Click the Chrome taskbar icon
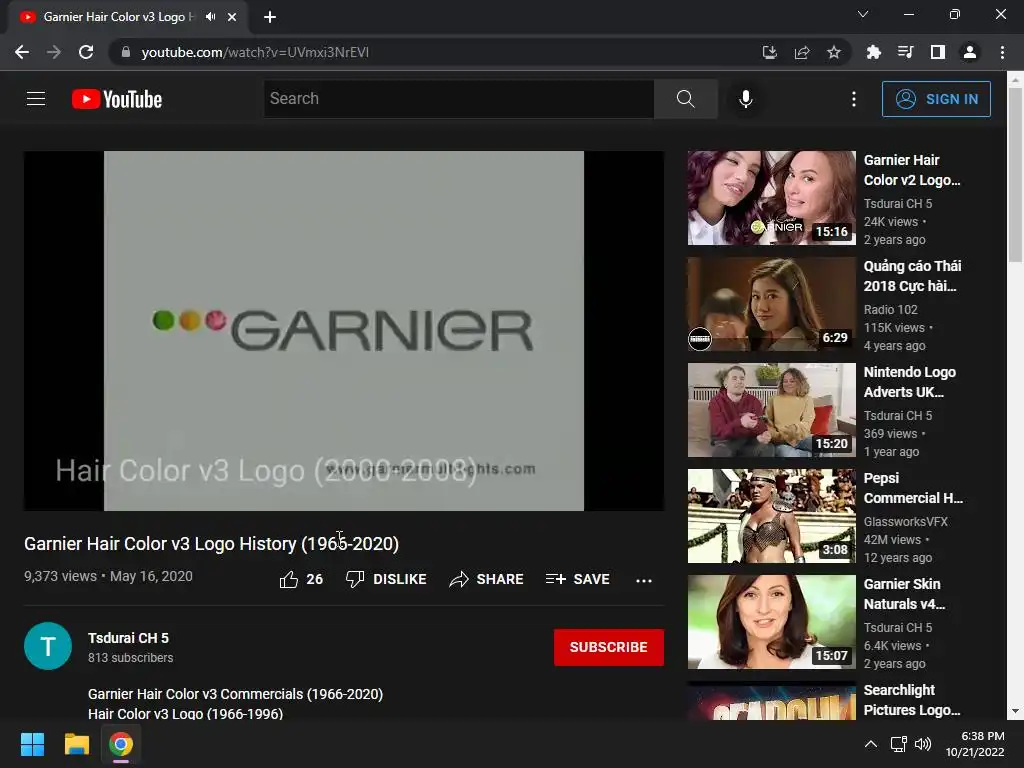The width and height of the screenshot is (1024, 768). [121, 744]
